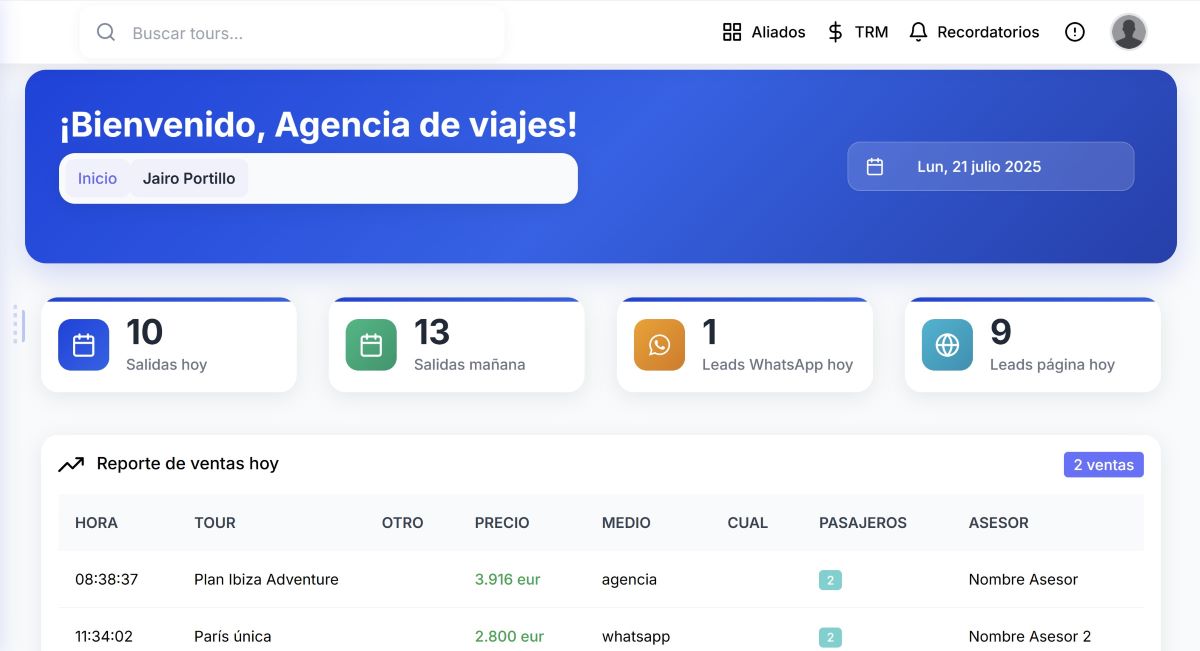
Task: Click the globe Leads página icon
Action: click(x=947, y=345)
